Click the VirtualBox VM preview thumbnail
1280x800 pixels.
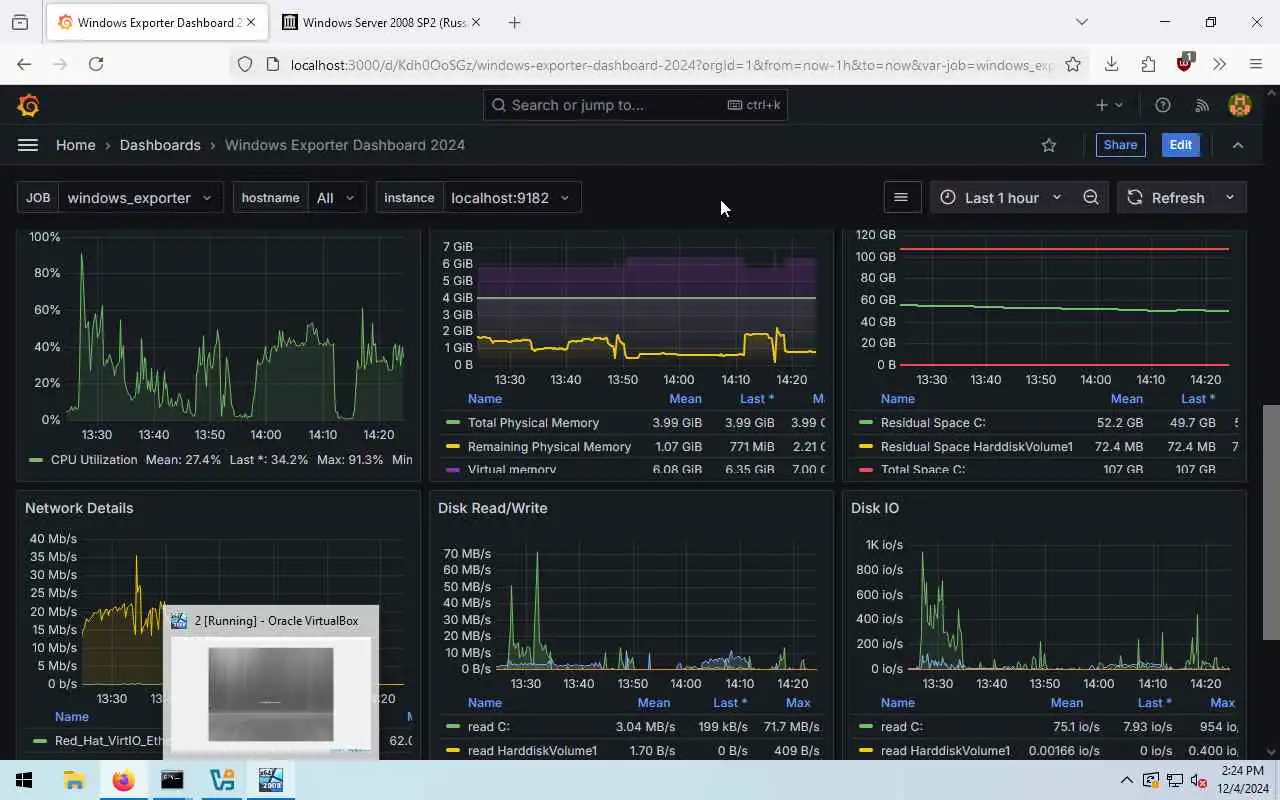coord(271,694)
